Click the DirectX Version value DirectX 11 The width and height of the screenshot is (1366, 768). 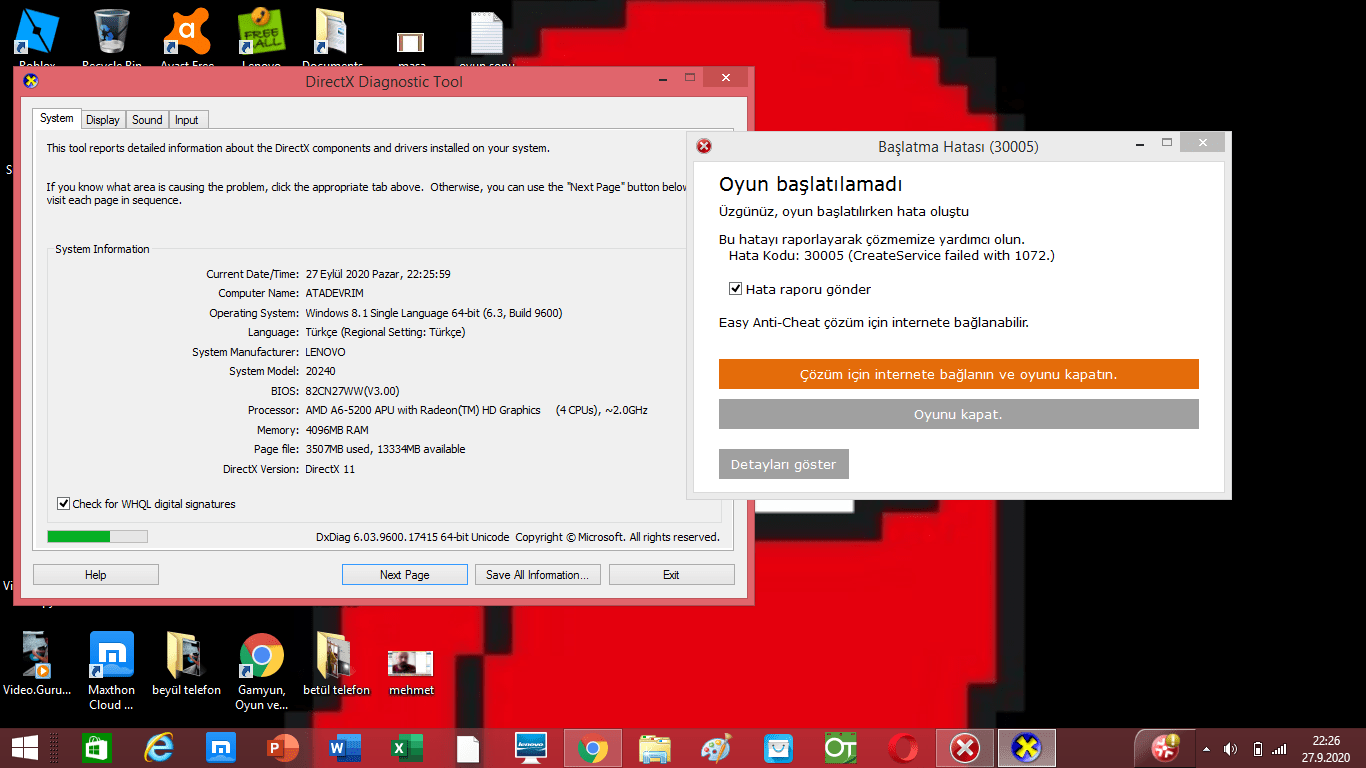[x=330, y=469]
